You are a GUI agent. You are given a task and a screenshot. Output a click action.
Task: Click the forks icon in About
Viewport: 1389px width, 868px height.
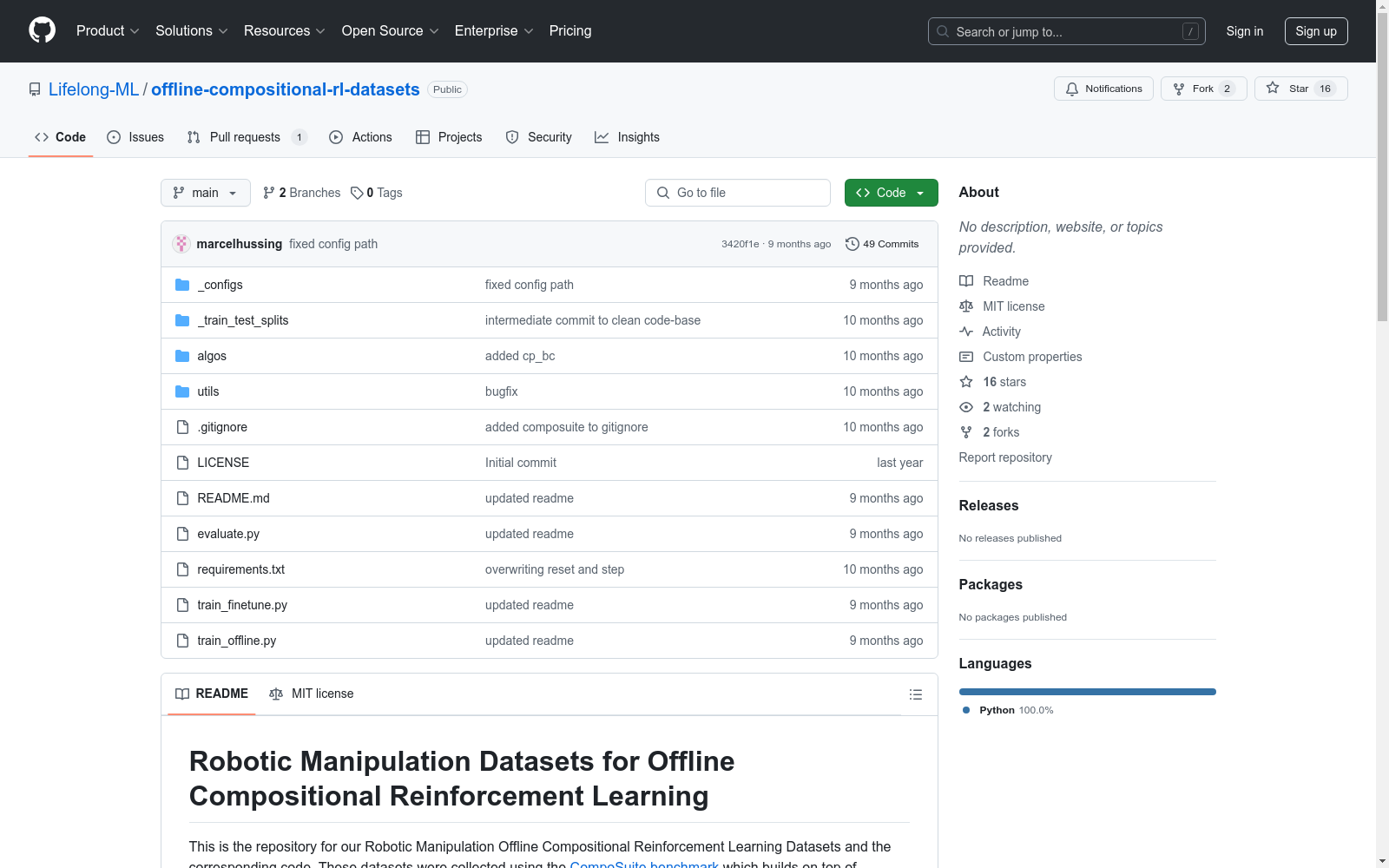(x=966, y=432)
